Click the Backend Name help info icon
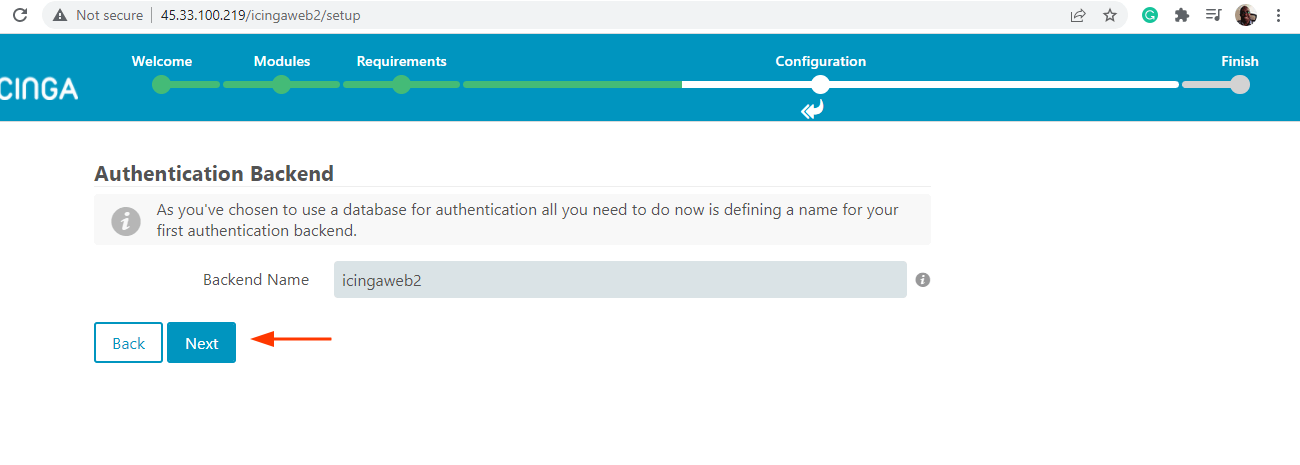The width and height of the screenshot is (1300, 465). coord(923,280)
